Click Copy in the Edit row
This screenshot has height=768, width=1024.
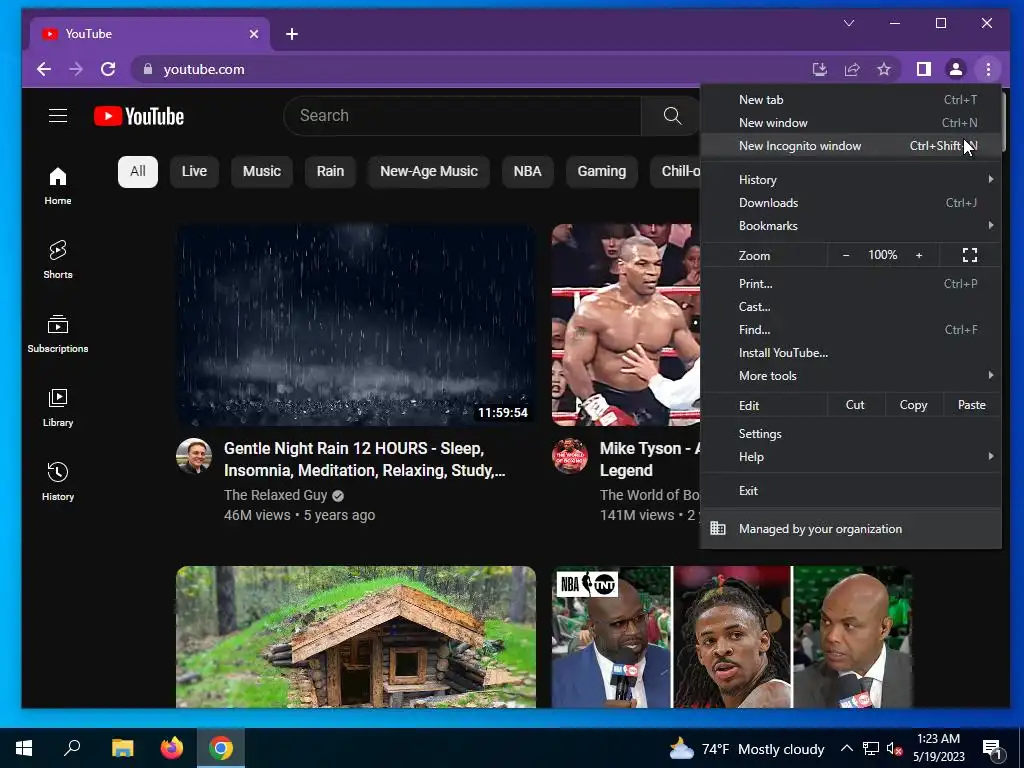pos(913,405)
